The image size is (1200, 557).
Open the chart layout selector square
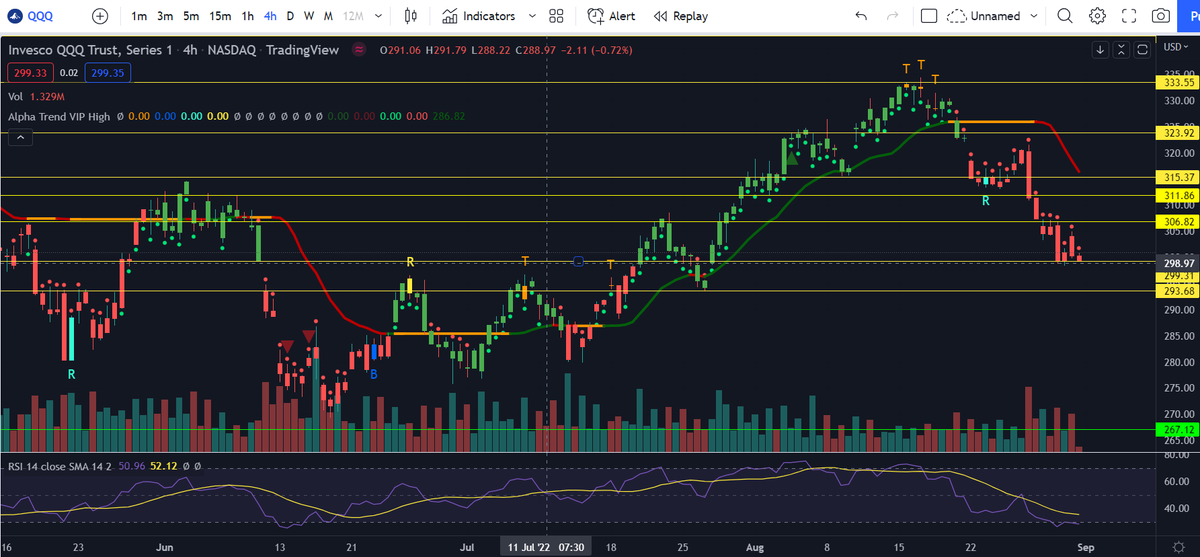929,16
